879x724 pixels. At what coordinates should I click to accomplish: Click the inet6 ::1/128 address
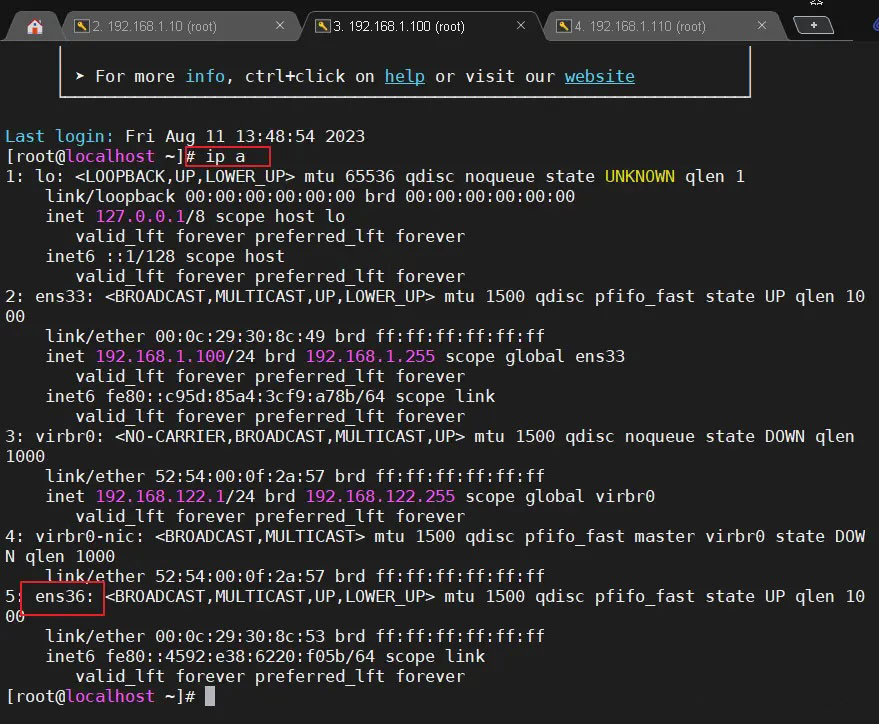tap(140, 256)
